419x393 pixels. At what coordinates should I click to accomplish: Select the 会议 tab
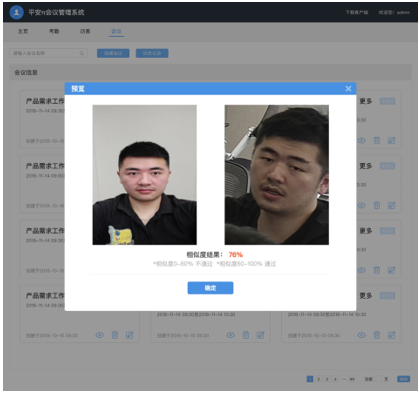(x=116, y=31)
